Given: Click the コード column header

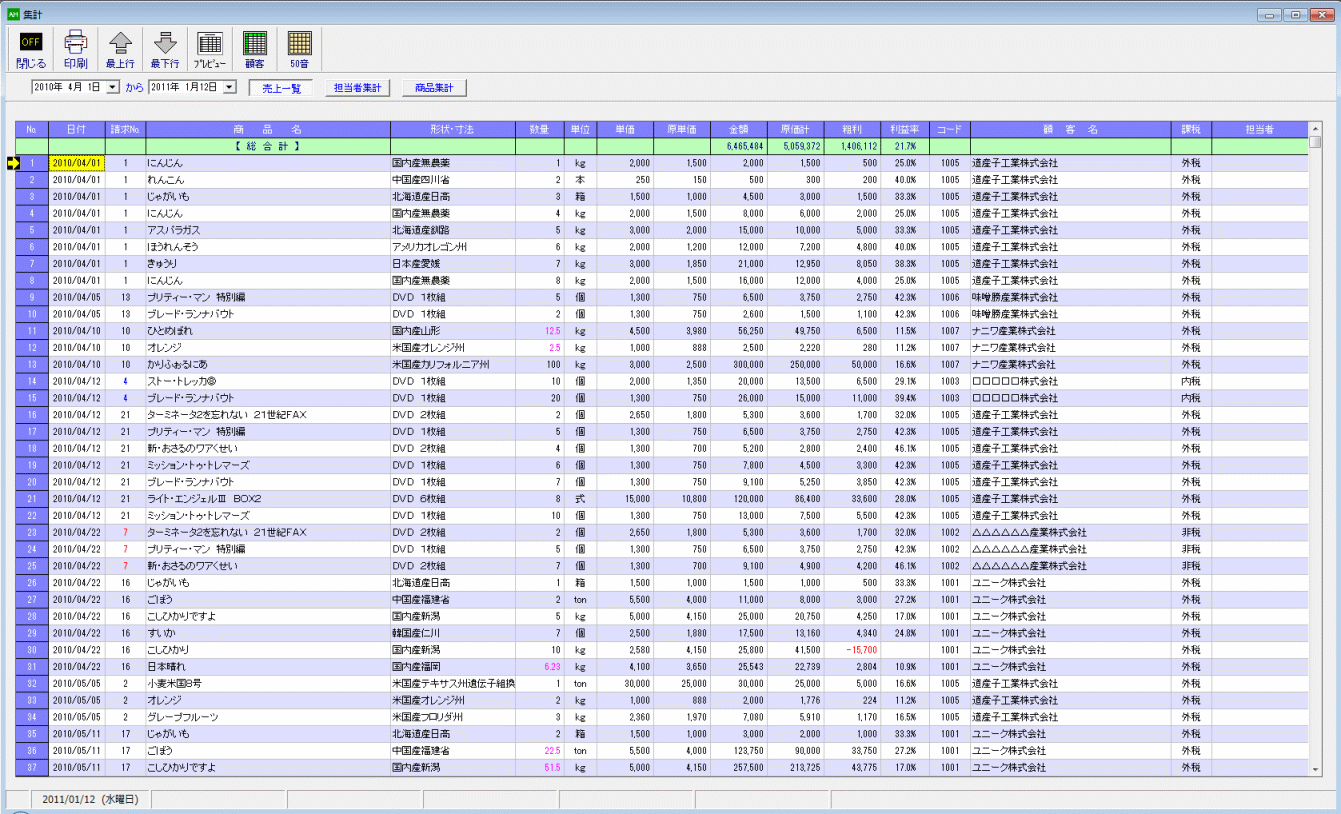Looking at the screenshot, I should click(x=950, y=129).
